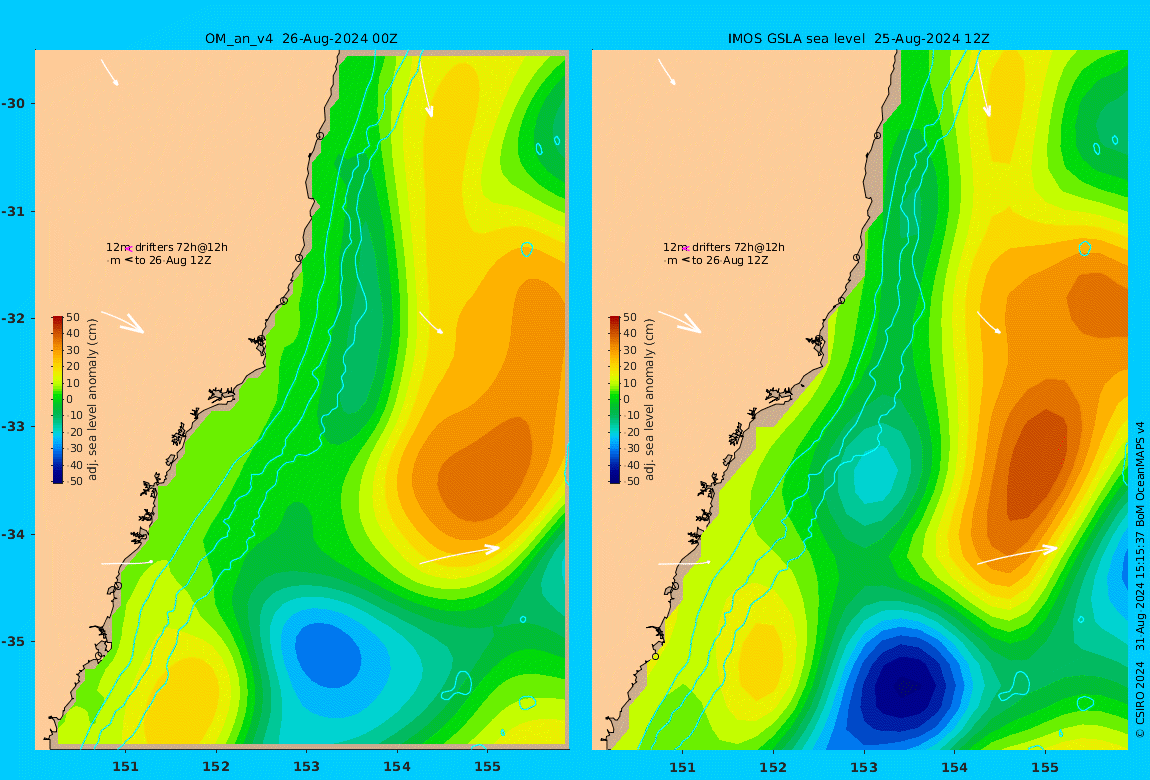Click longitude 151 under the left map
Screen dimensions: 1150x780
pyautogui.click(x=125, y=767)
